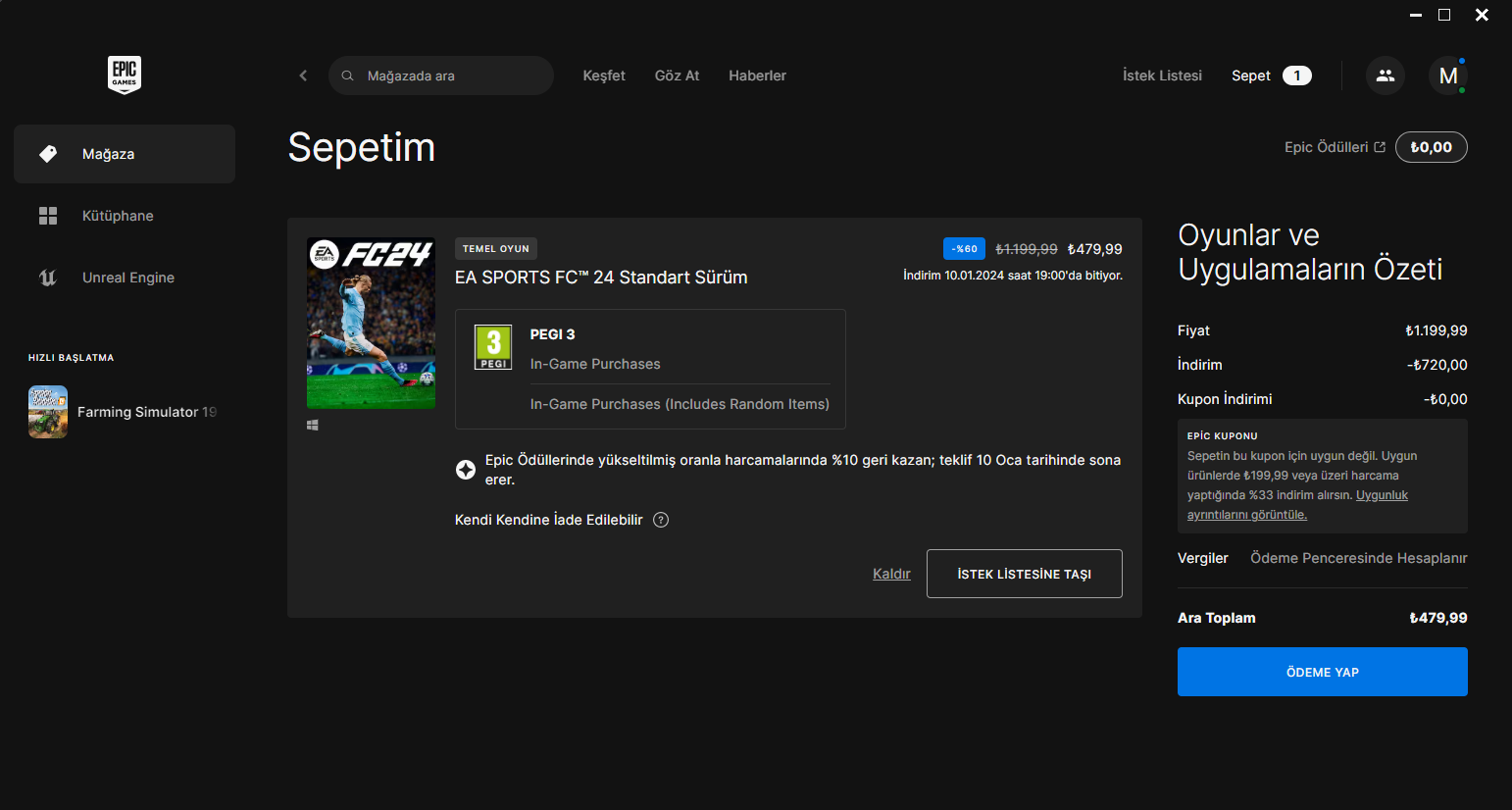Click Farming Simulator 19 quick launch name
Viewport: 1512px width, 810px height.
pyautogui.click(x=147, y=412)
